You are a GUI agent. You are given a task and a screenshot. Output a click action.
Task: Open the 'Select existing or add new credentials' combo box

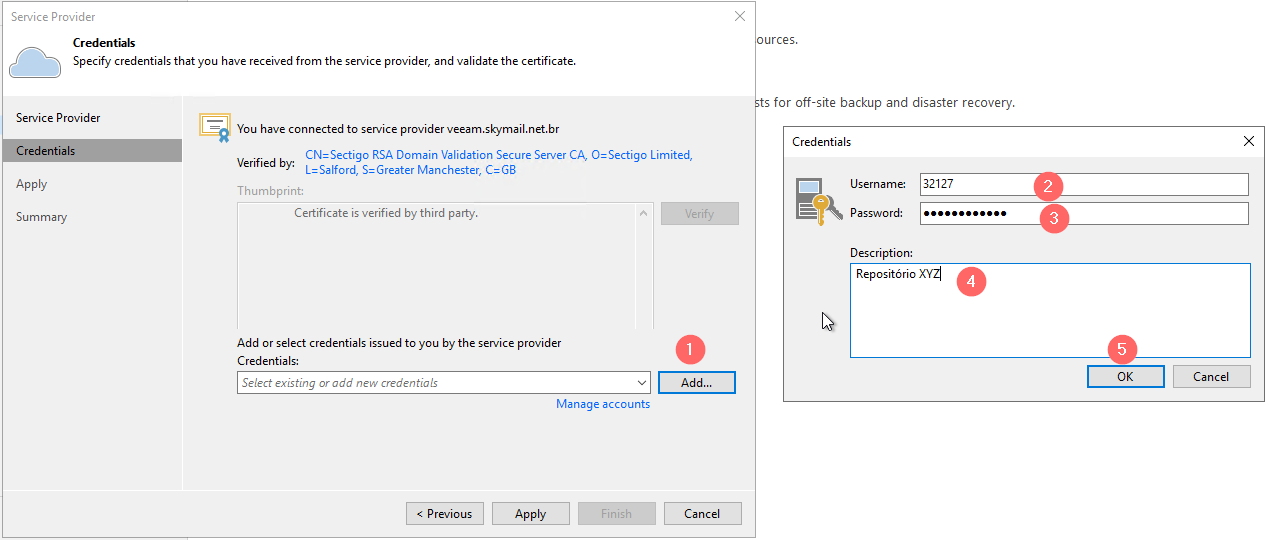(x=444, y=383)
